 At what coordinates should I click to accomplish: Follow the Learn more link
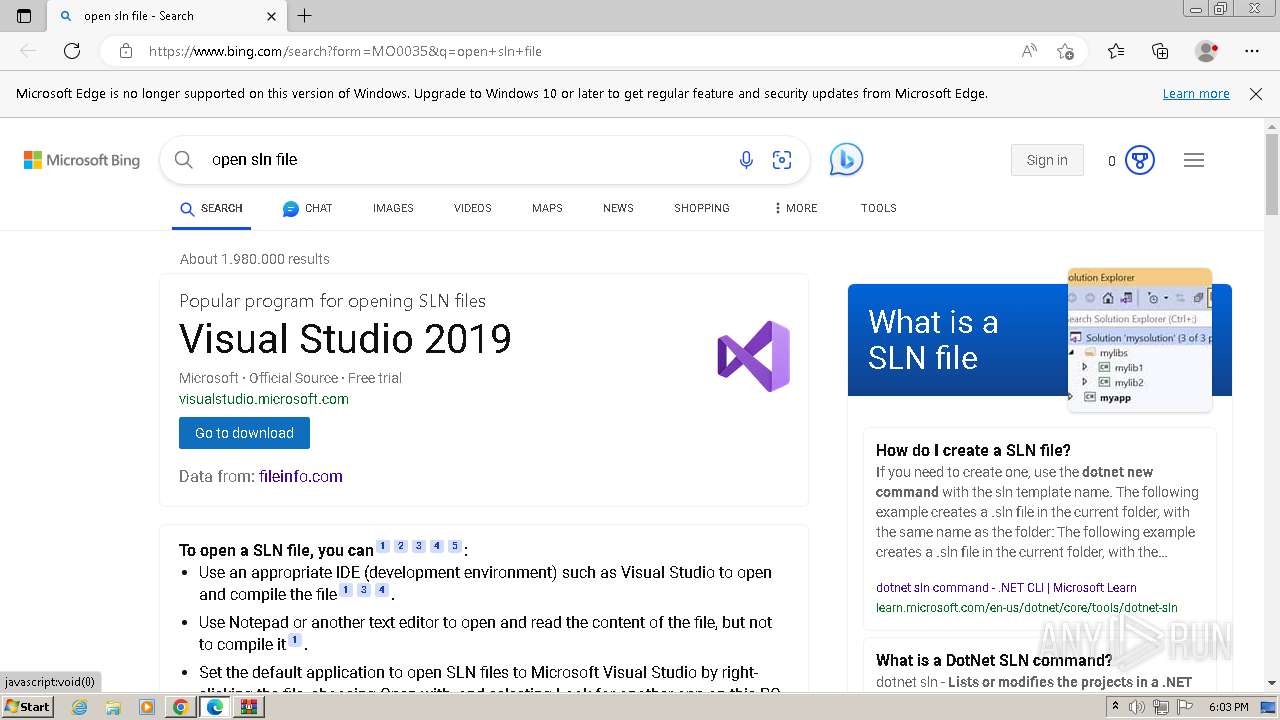point(1196,94)
